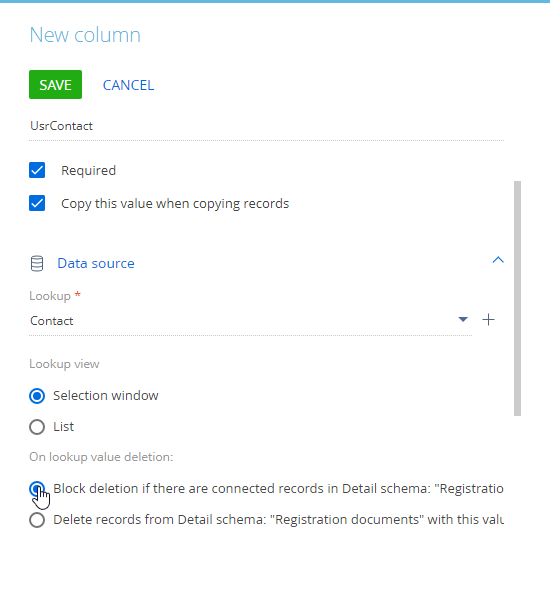Click the On lookup value deletion label
Image resolution: width=550 pixels, height=610 pixels.
[101, 457]
